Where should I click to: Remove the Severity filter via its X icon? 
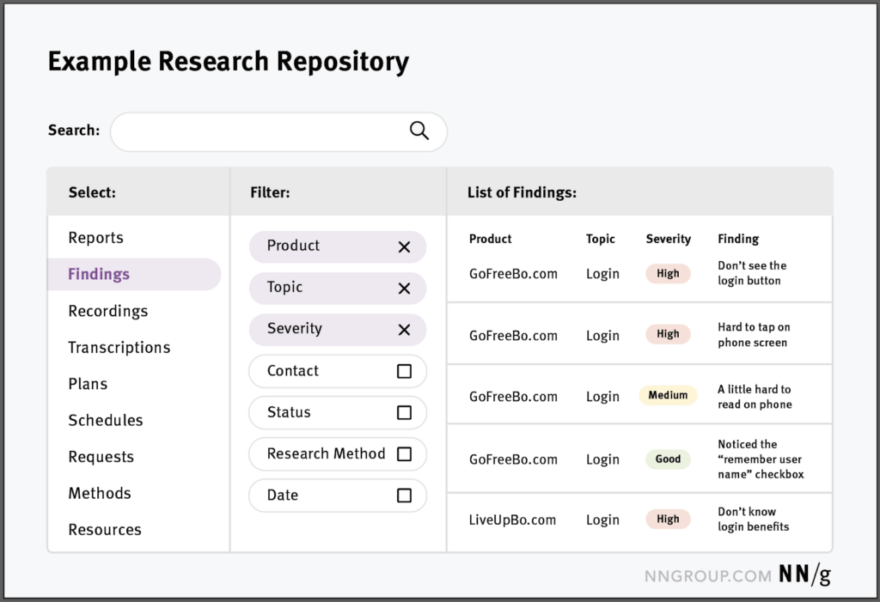click(x=404, y=329)
